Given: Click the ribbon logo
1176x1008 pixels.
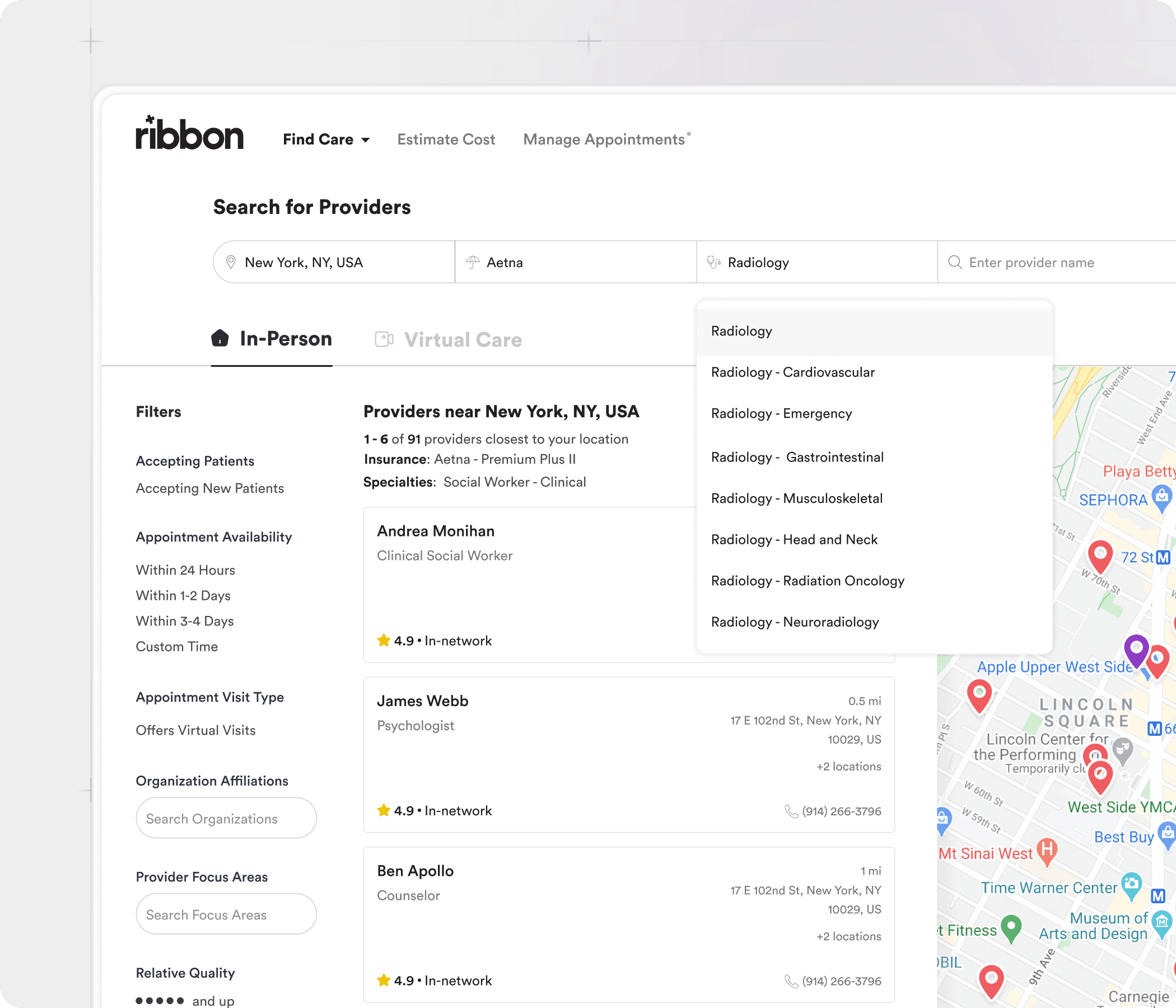Looking at the screenshot, I should coord(190,133).
